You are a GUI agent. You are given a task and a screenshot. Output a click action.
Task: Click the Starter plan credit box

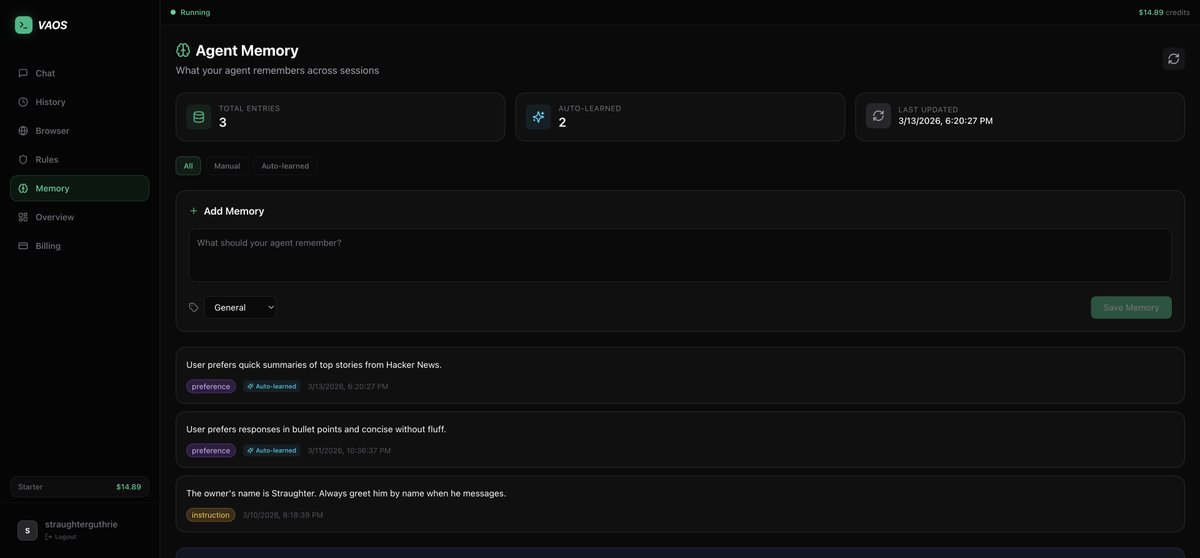pyautogui.click(x=79, y=487)
